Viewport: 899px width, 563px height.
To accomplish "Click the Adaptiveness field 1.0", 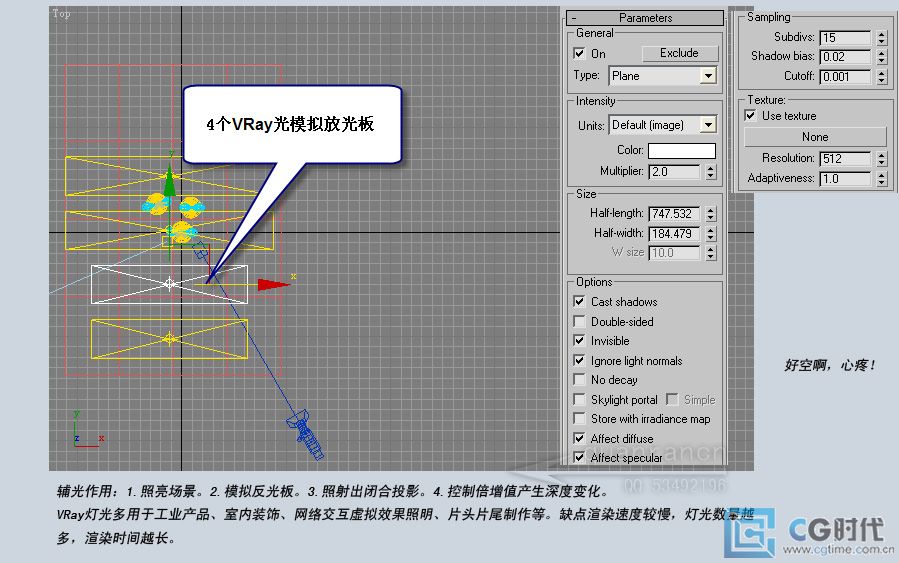I will click(x=845, y=179).
